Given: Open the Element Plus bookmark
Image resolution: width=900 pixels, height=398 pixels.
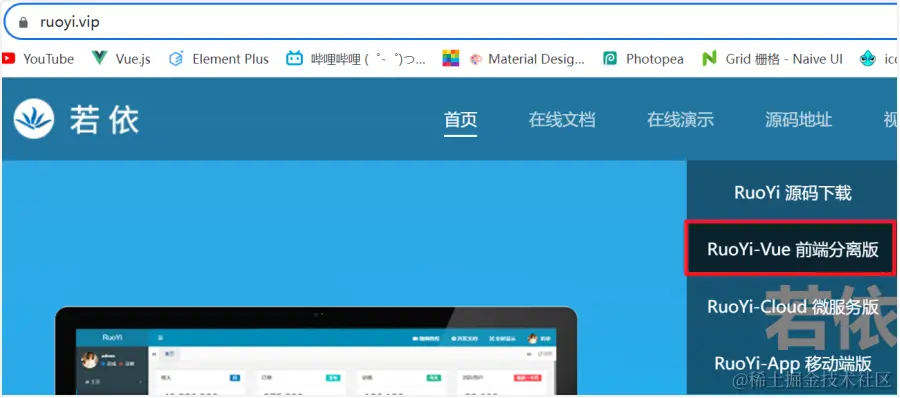Looking at the screenshot, I should (219, 59).
